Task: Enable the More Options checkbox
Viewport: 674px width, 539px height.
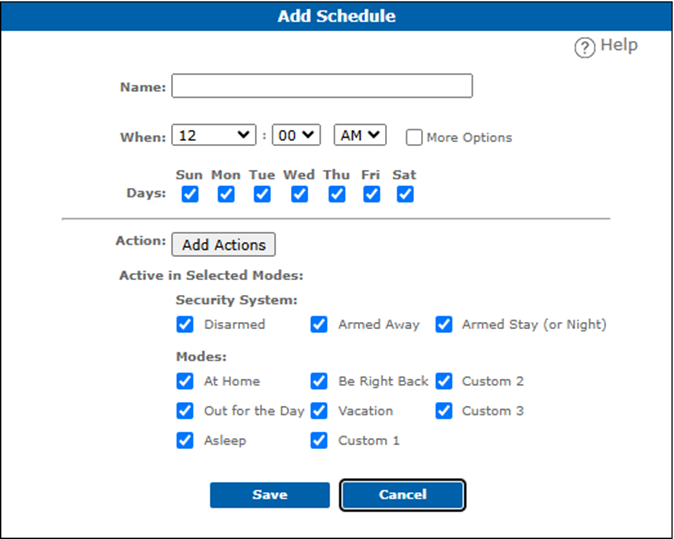Action: pos(414,138)
